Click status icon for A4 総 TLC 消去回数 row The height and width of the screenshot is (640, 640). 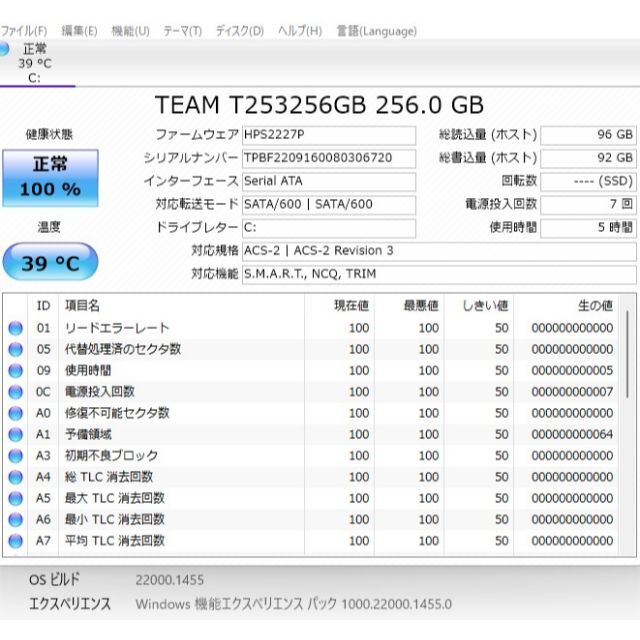16,477
